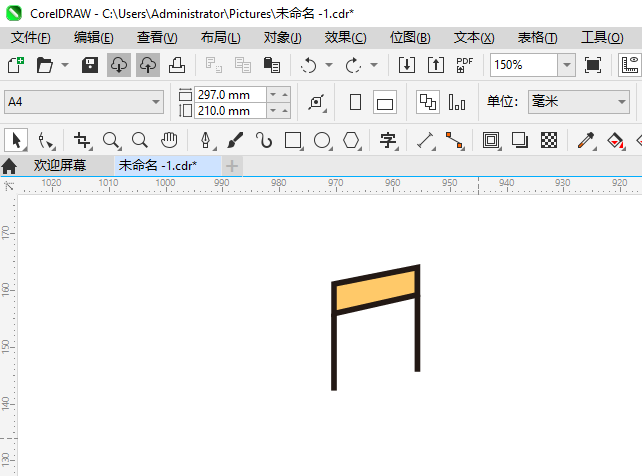Screen dimensions: 642x476
Task: Toggle the all pages layout icon
Action: 428,102
